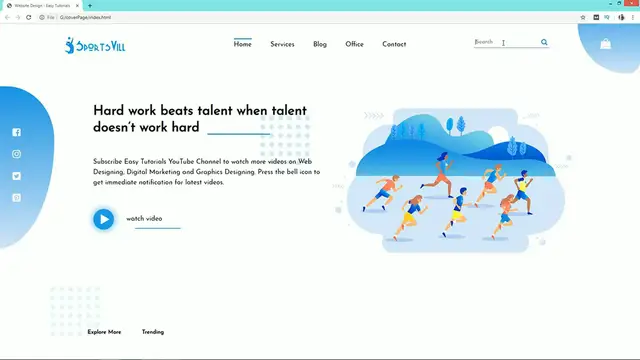Click the profile avatar icon in the browser toolbar
640x360 pixels.
tap(621, 17)
